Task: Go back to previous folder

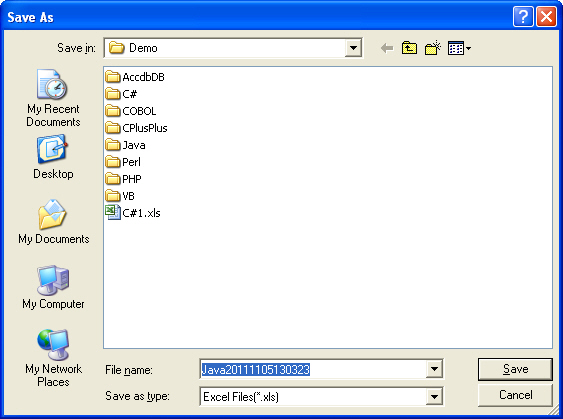Action: (x=387, y=48)
